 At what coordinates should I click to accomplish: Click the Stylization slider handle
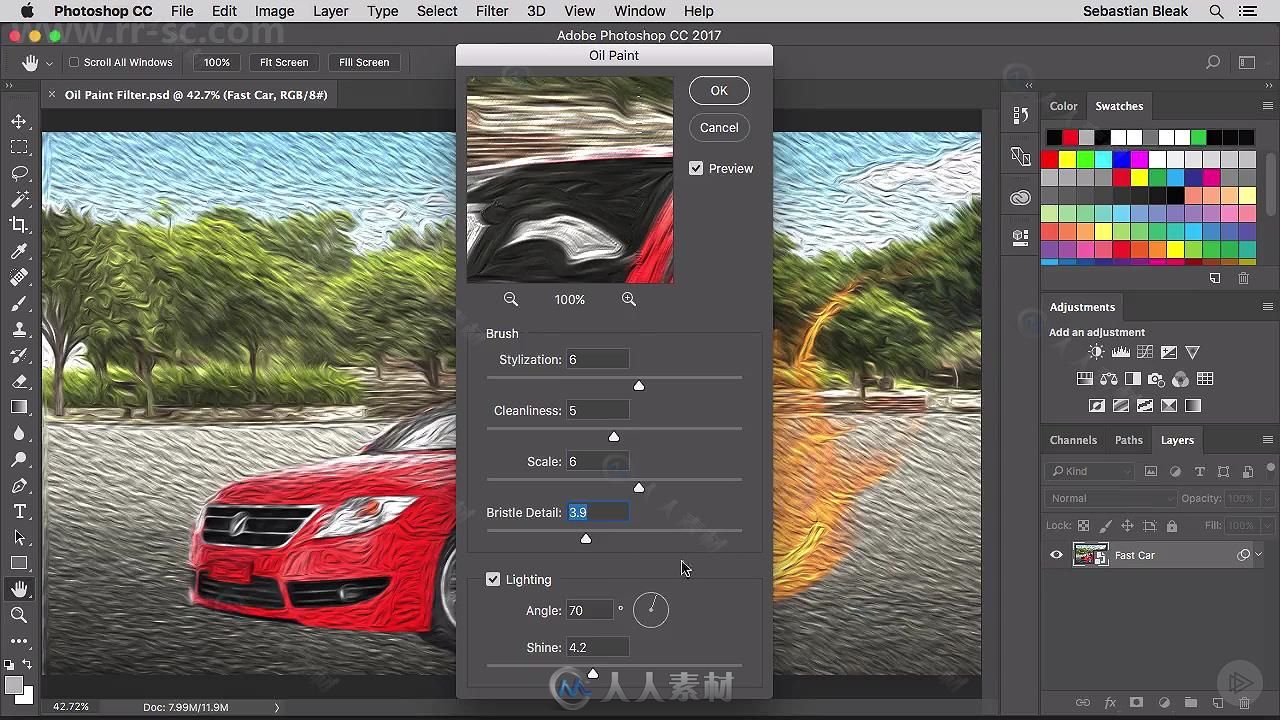639,386
